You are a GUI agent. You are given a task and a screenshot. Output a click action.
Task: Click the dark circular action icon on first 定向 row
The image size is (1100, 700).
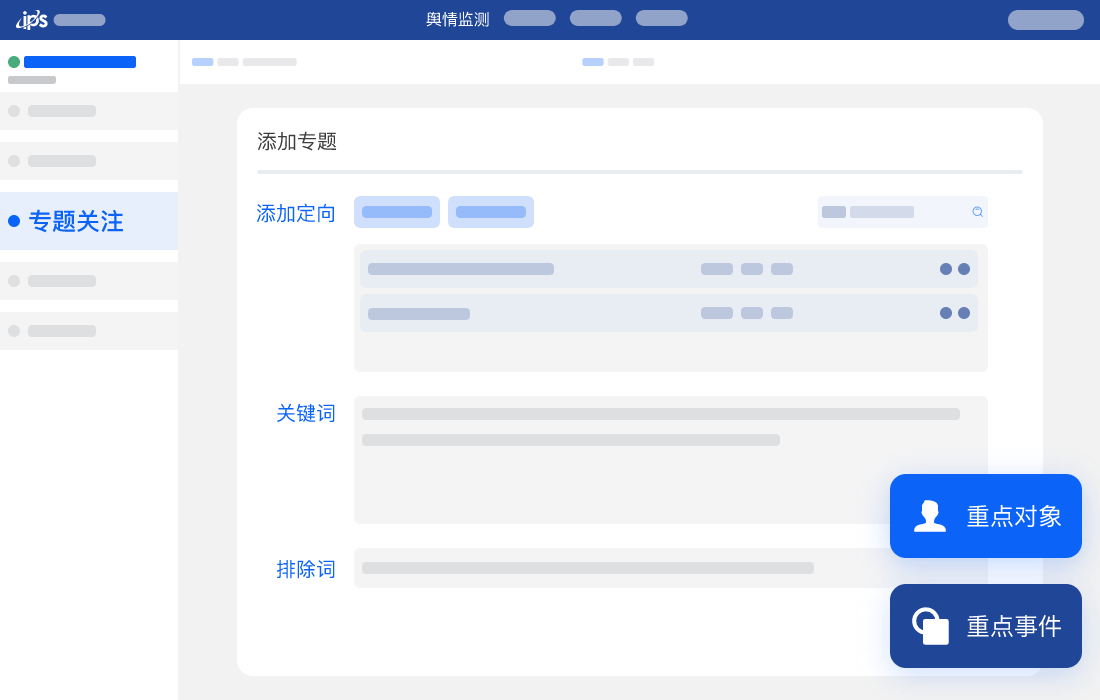(964, 268)
